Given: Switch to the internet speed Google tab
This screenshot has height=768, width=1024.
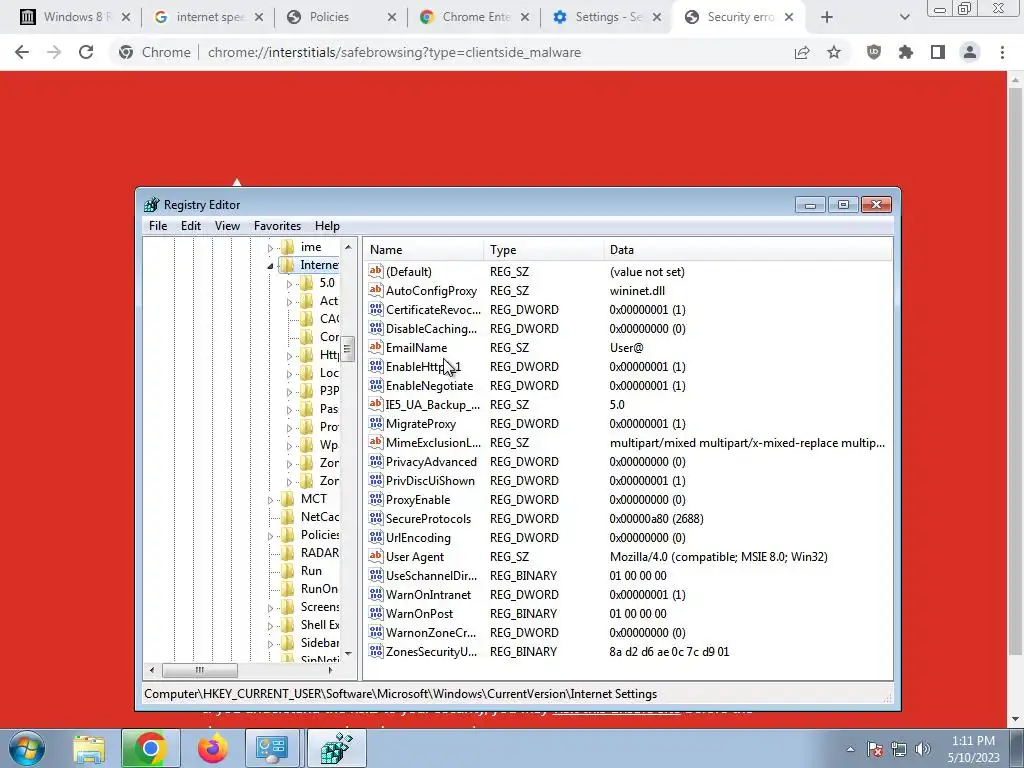Looking at the screenshot, I should [x=209, y=17].
